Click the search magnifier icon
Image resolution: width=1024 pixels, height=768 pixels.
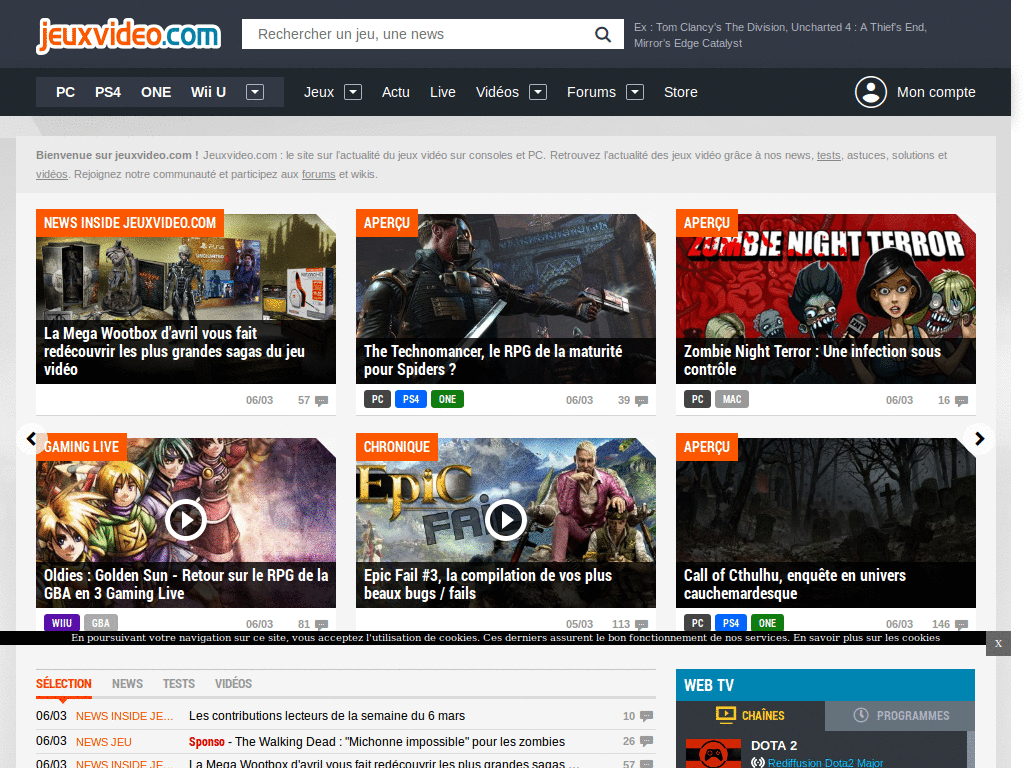[603, 34]
